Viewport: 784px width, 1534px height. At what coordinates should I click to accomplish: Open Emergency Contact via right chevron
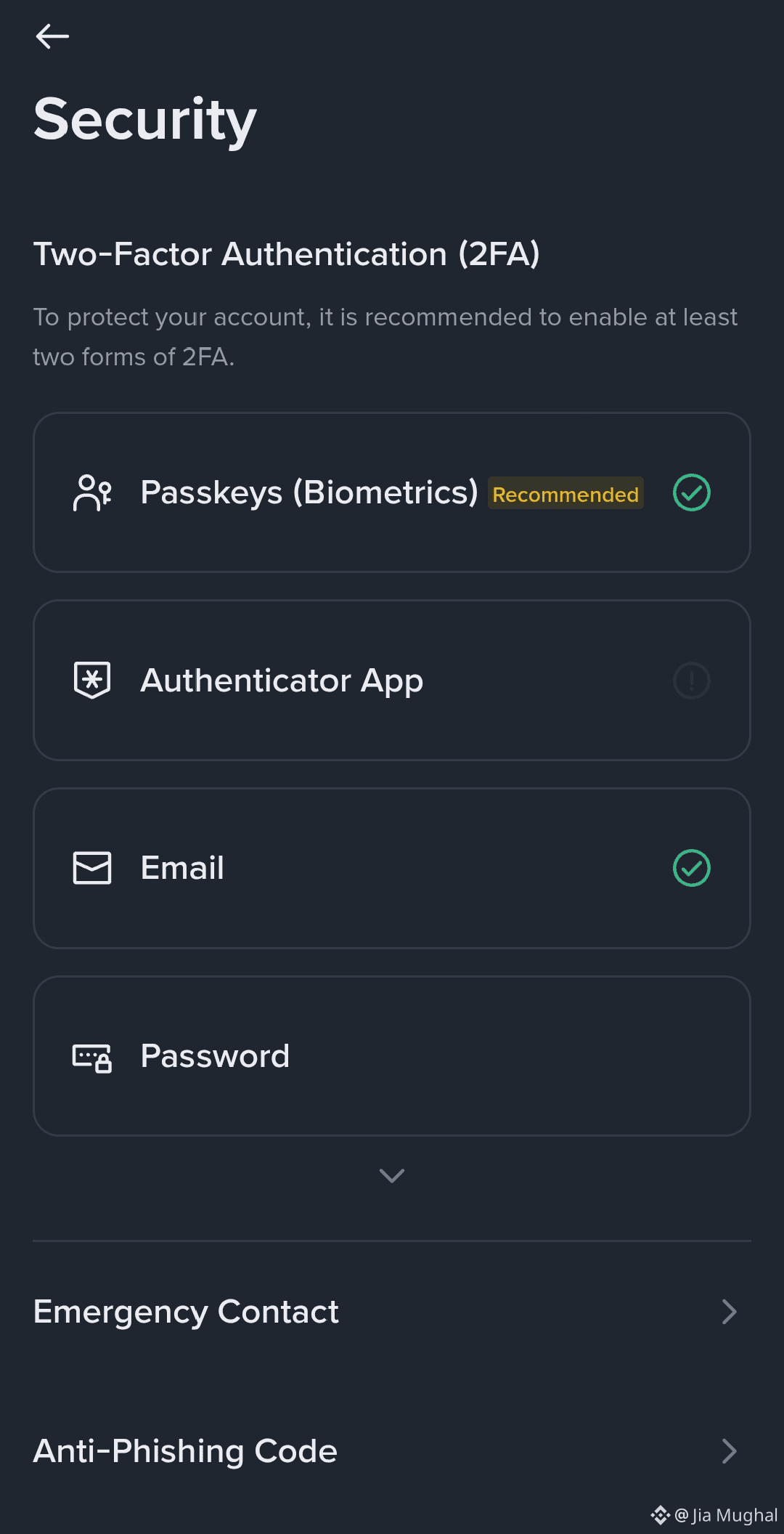coord(729,1312)
